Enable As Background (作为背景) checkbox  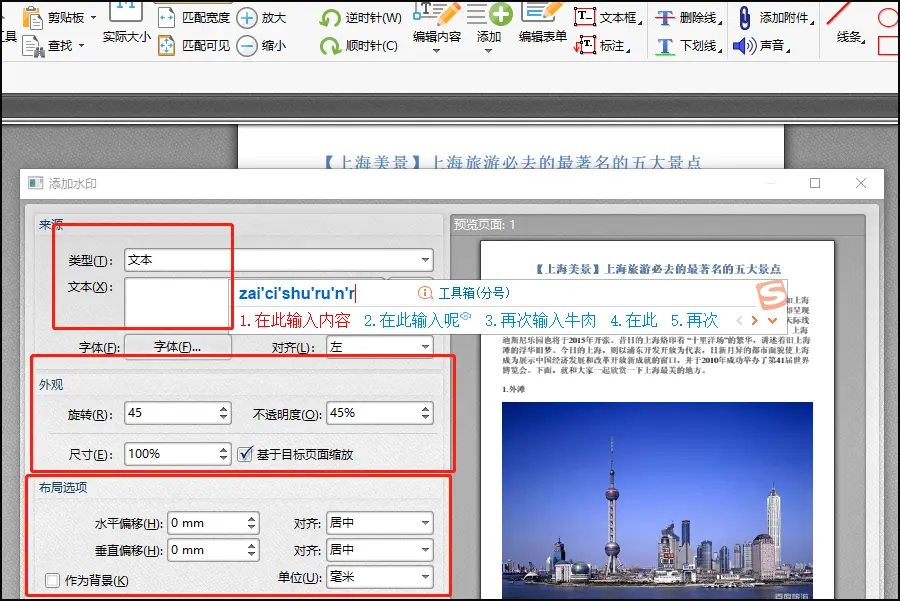pyautogui.click(x=53, y=580)
